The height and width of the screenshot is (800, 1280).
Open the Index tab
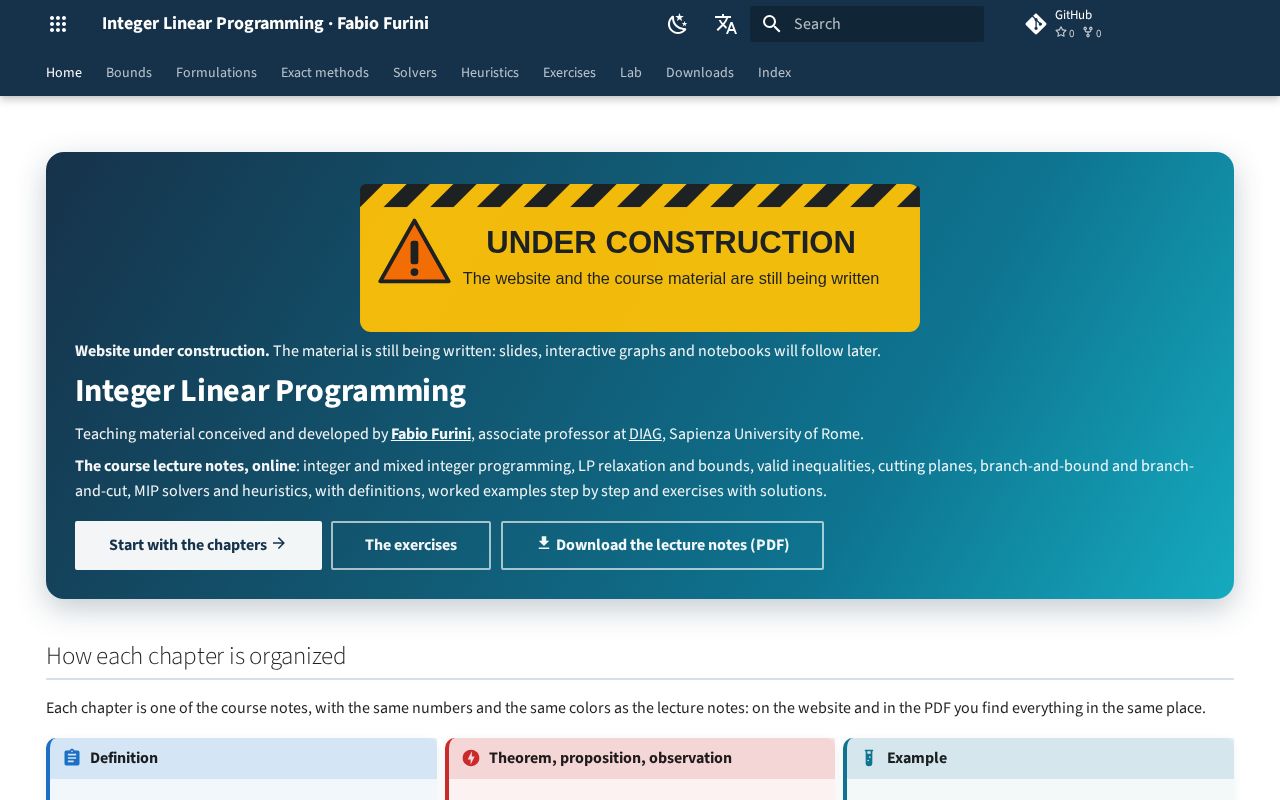(x=774, y=72)
